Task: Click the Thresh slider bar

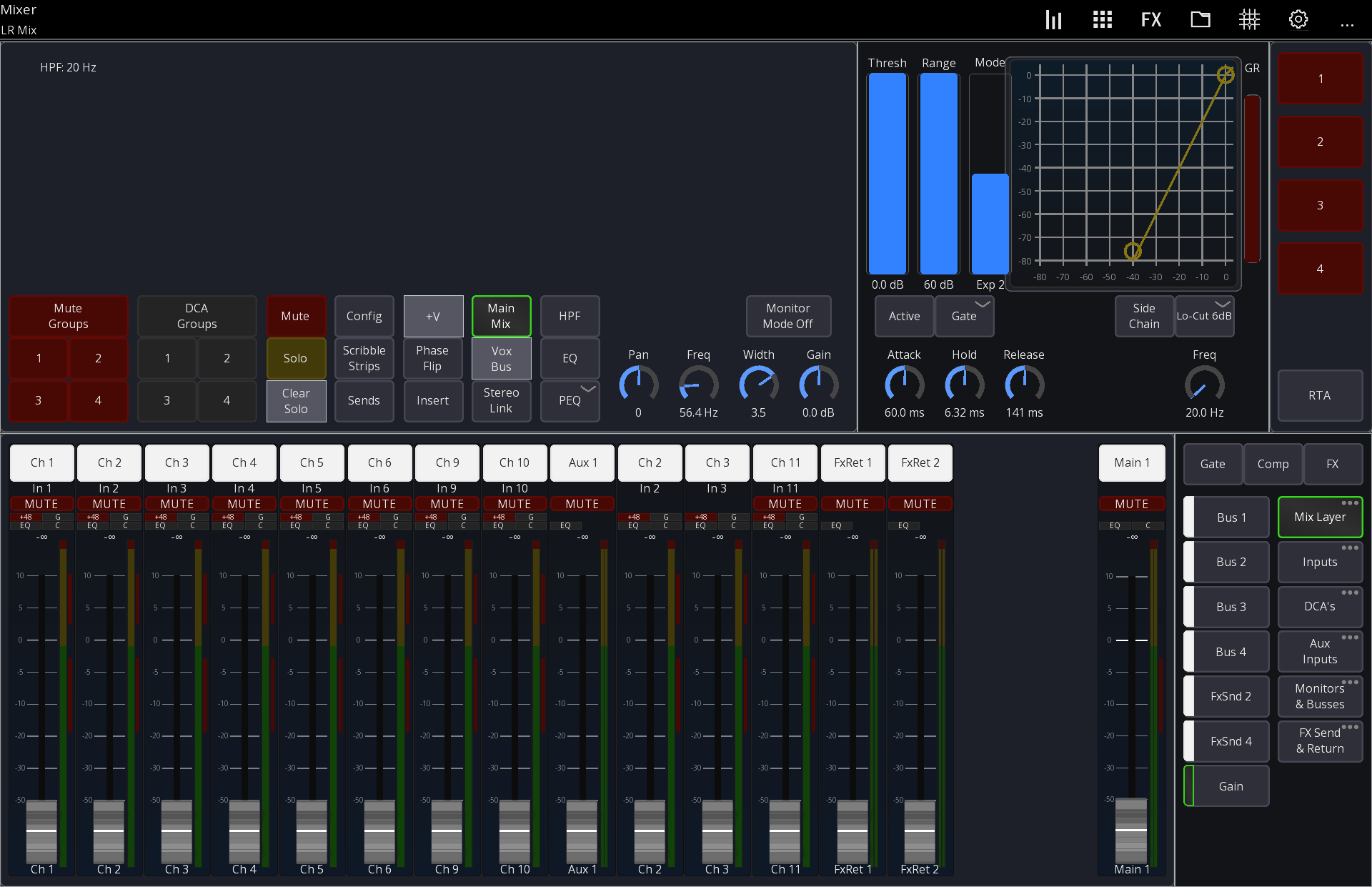Action: (x=888, y=174)
